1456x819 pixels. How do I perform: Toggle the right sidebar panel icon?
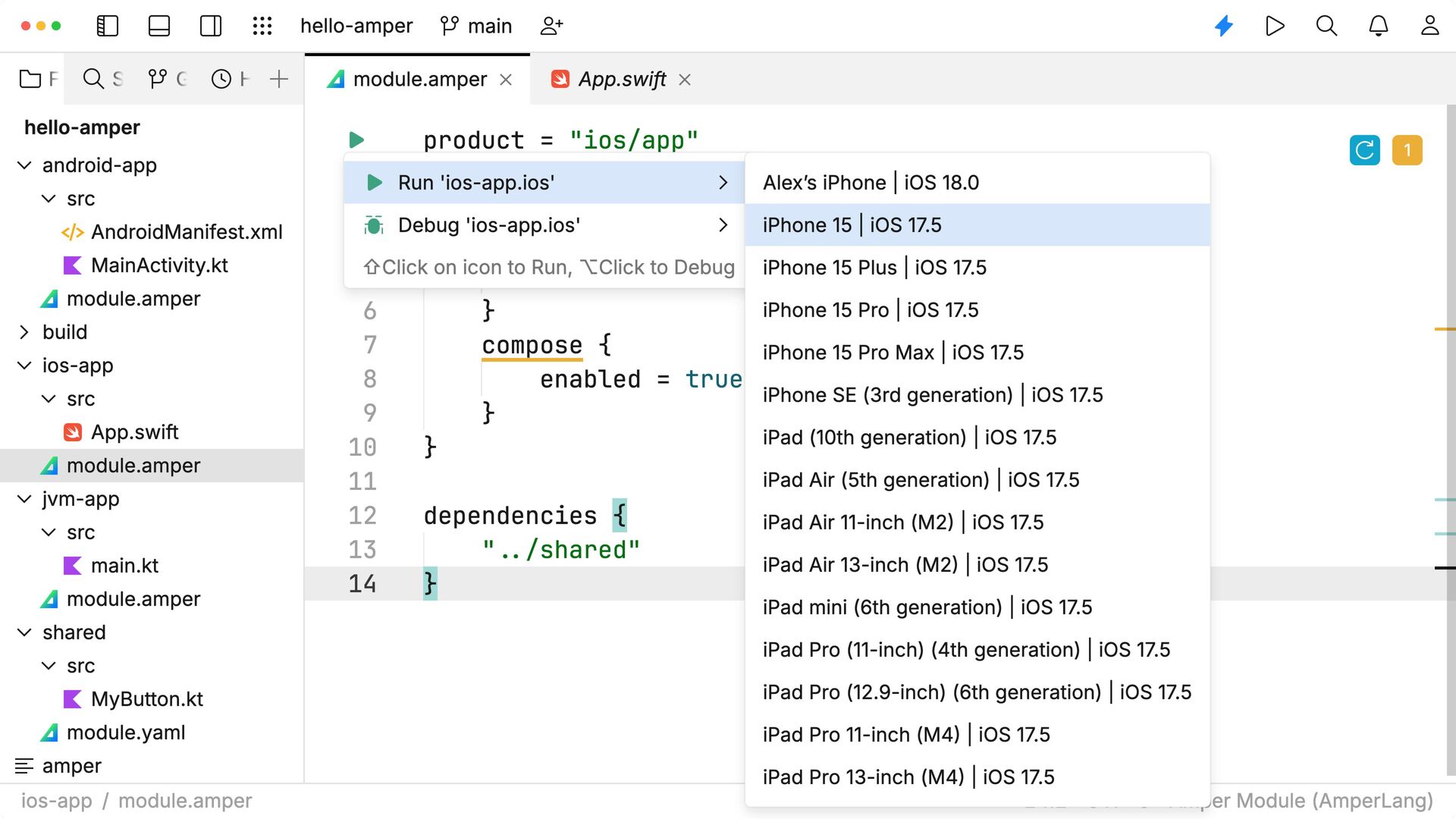tap(211, 26)
